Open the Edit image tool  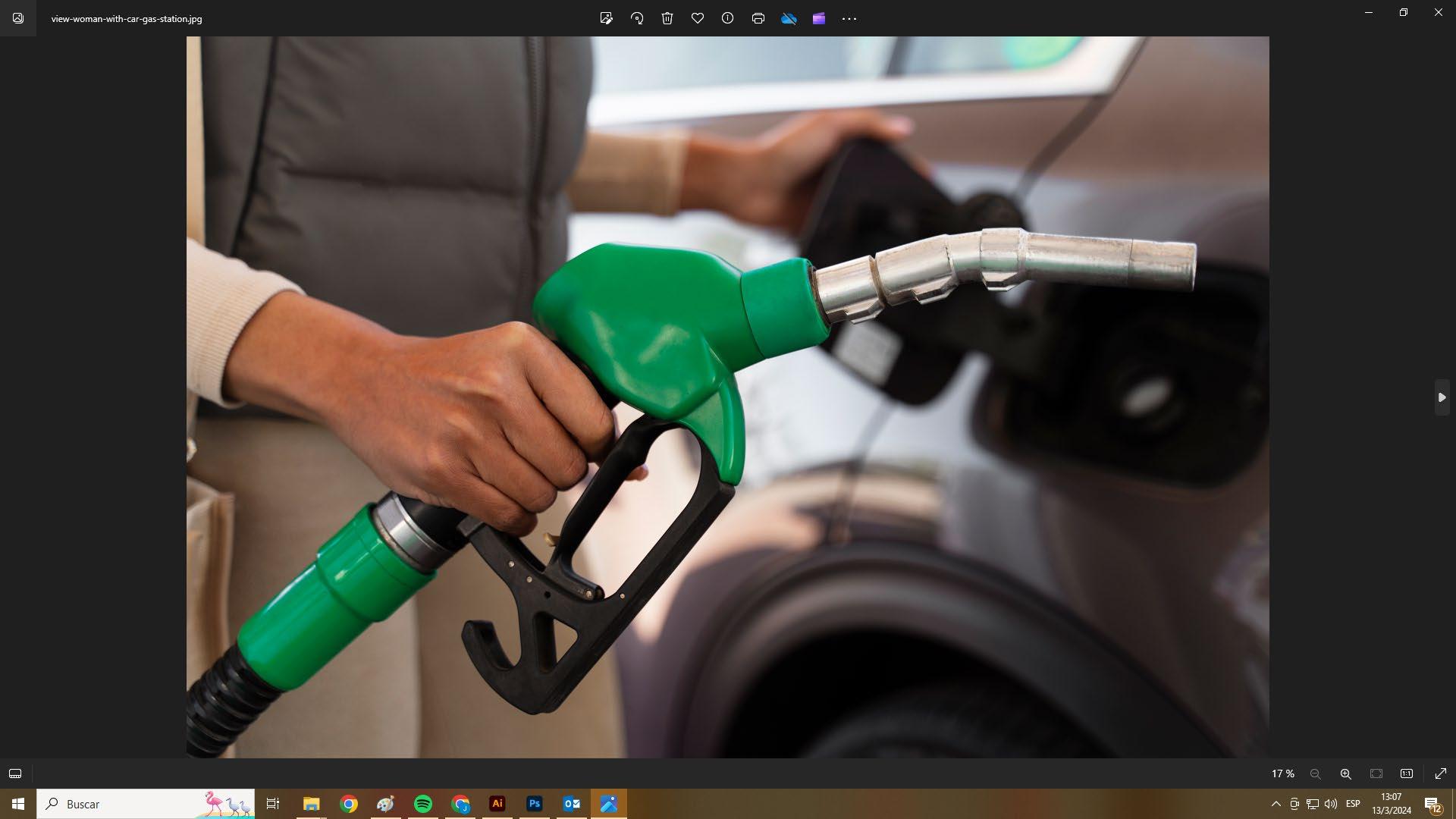606,18
